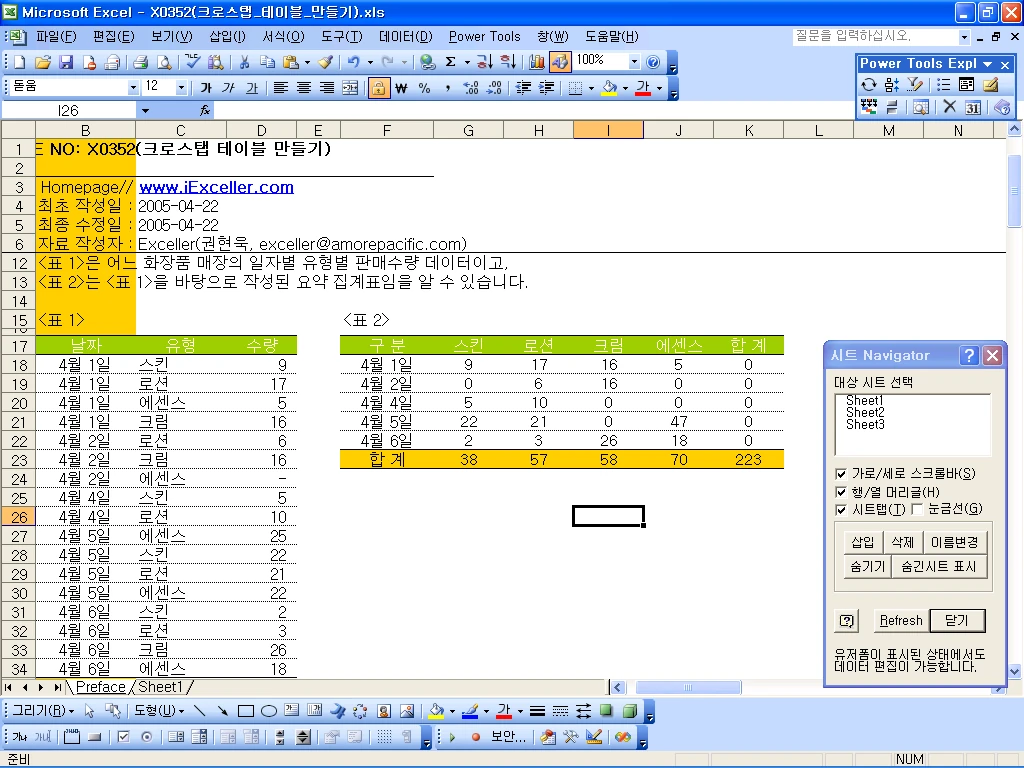Click the Print Preview icon
Viewport: 1024px width, 768px height.
(164, 62)
